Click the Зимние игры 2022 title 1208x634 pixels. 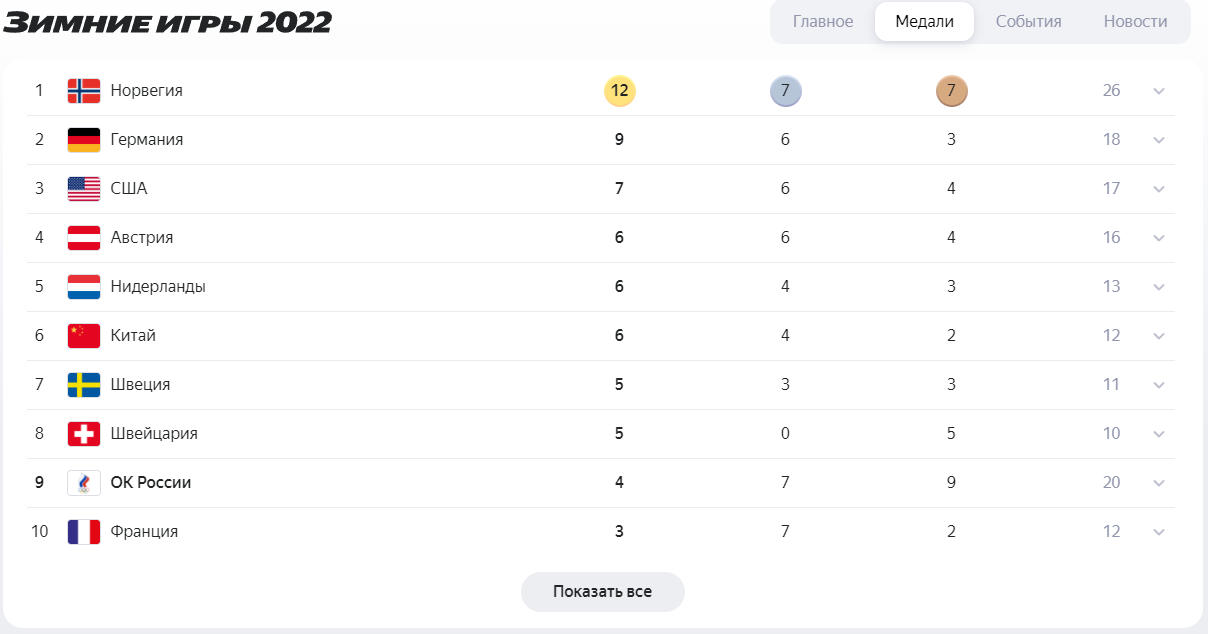point(167,23)
